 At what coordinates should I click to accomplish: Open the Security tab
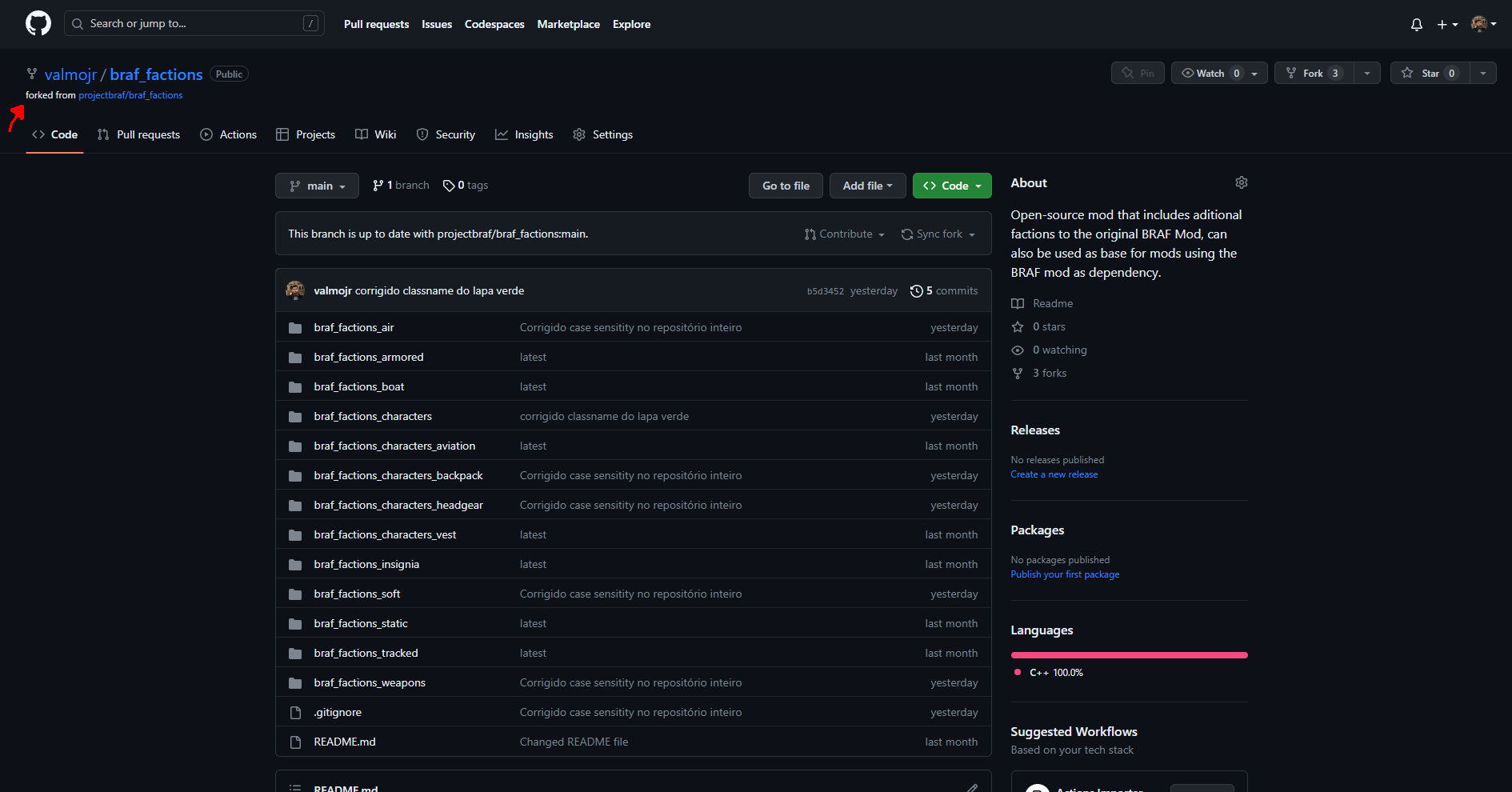point(446,134)
